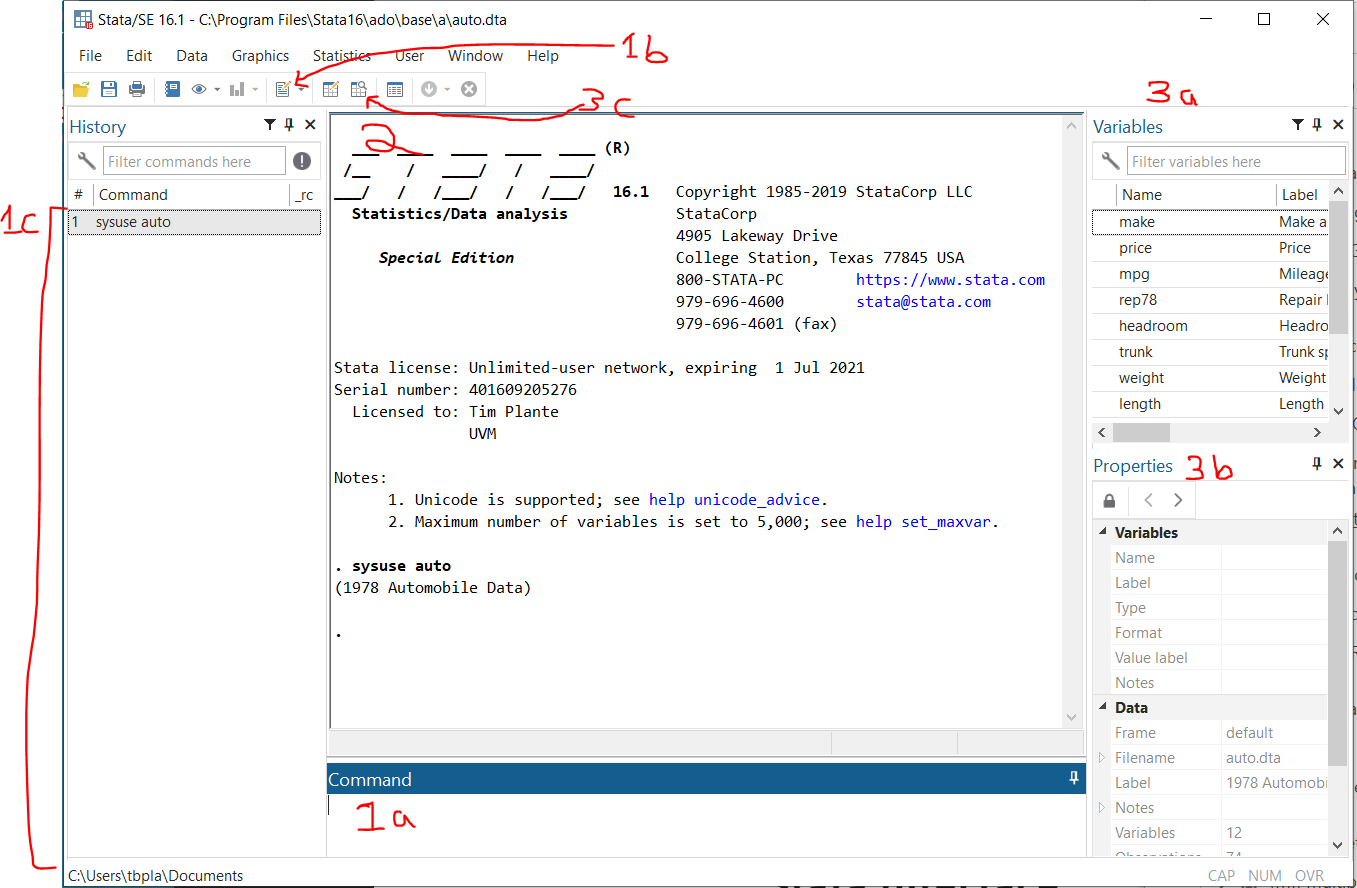
Task: Click the Filter variables here input field
Action: pyautogui.click(x=1236, y=161)
